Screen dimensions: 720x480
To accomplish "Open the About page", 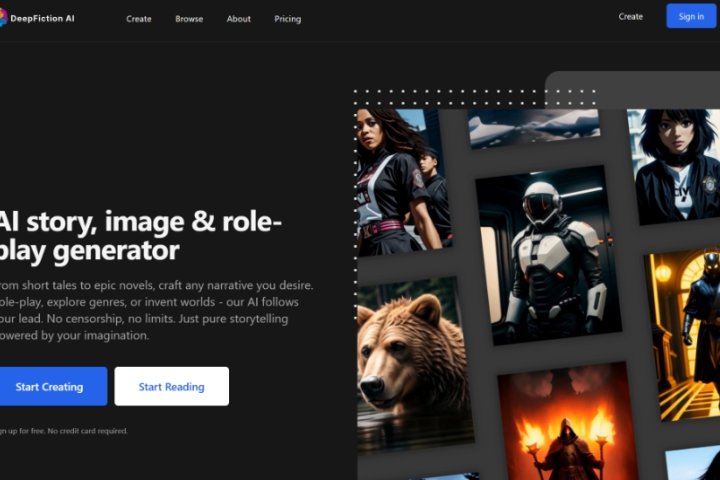I will tap(238, 19).
